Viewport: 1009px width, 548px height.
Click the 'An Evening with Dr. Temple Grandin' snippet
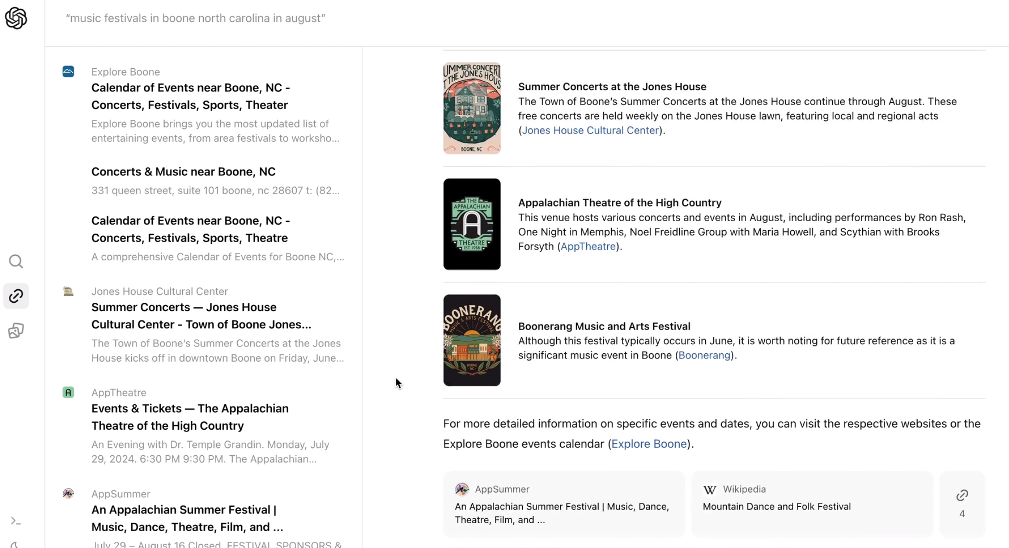point(210,452)
